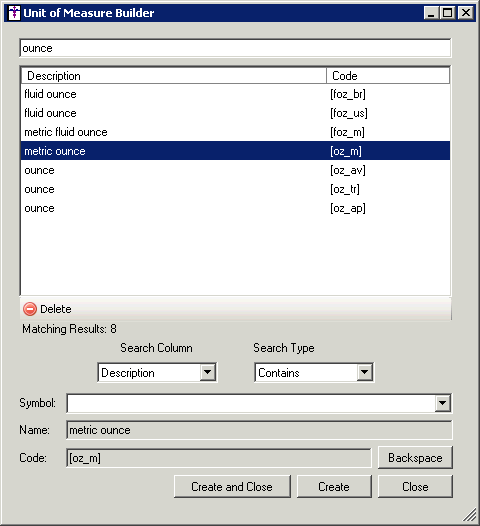The width and height of the screenshot is (480, 526).
Task: Click the Close button at bottom
Action: [x=415, y=486]
